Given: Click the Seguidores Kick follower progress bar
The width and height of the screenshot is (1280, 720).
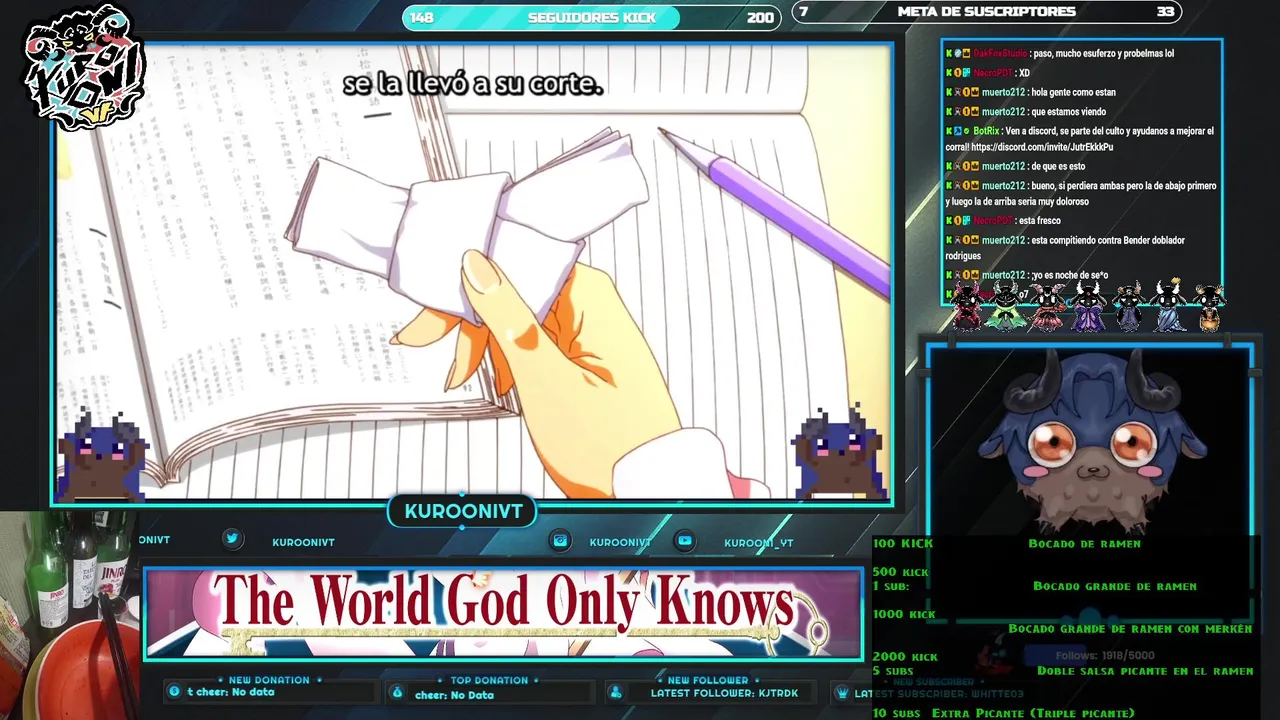Looking at the screenshot, I should (x=591, y=17).
